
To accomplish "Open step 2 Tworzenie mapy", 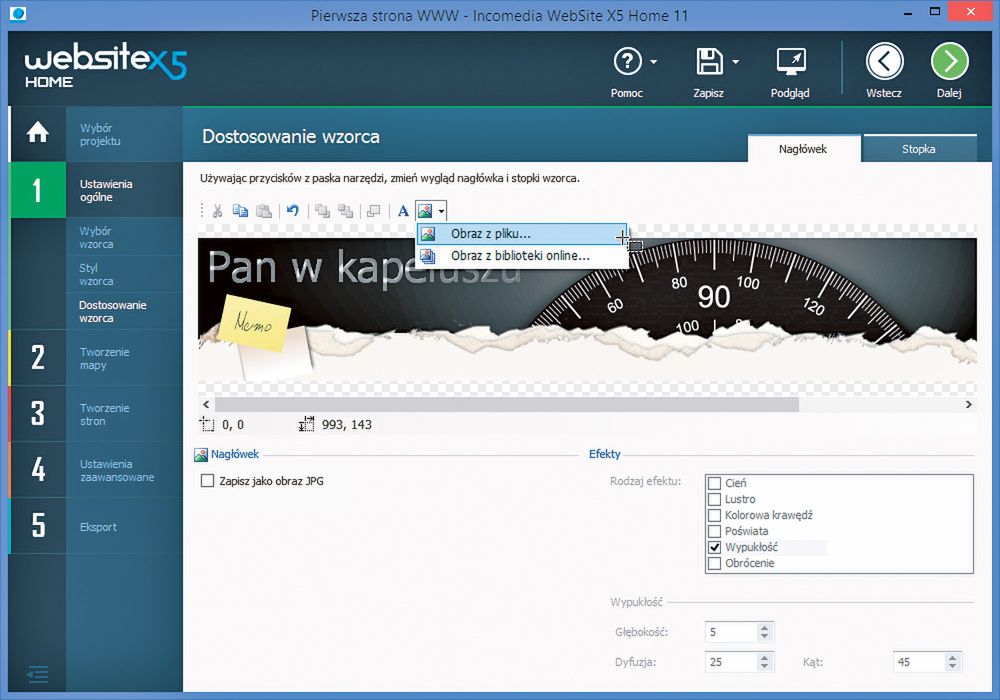I will [x=96, y=358].
